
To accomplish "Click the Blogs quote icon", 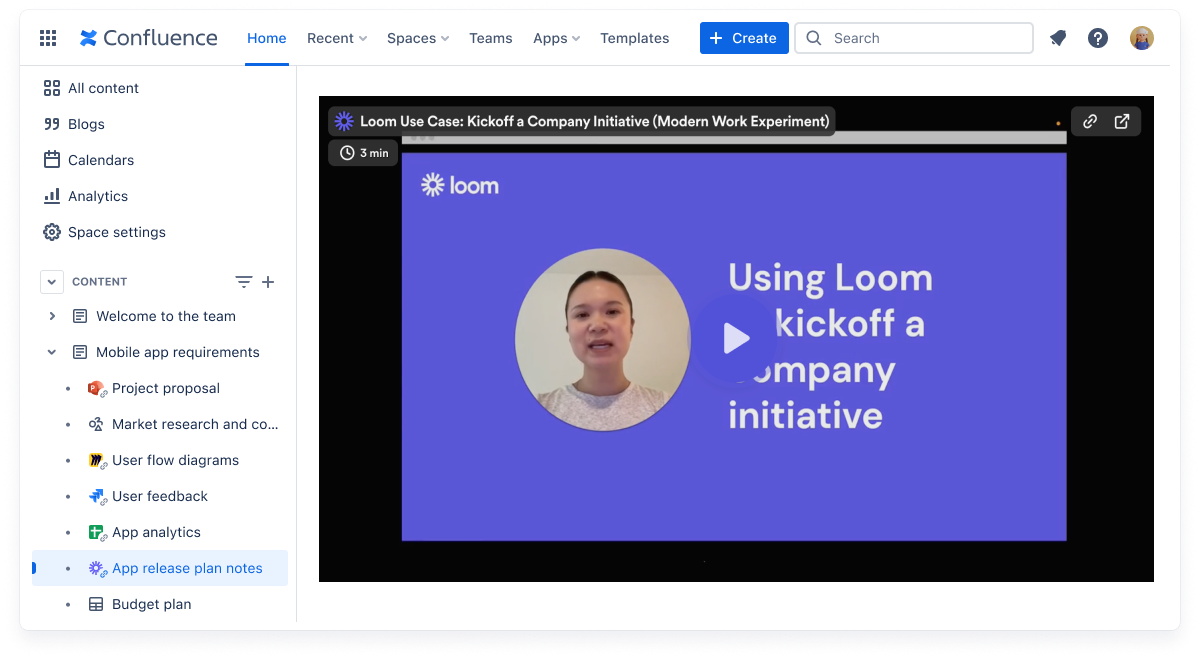I will point(52,124).
